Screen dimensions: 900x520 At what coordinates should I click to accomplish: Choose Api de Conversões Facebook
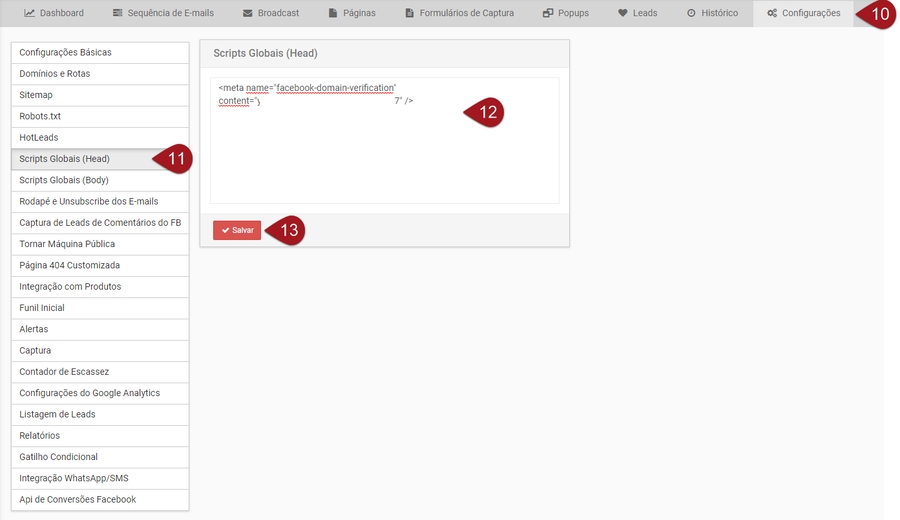(x=77, y=499)
